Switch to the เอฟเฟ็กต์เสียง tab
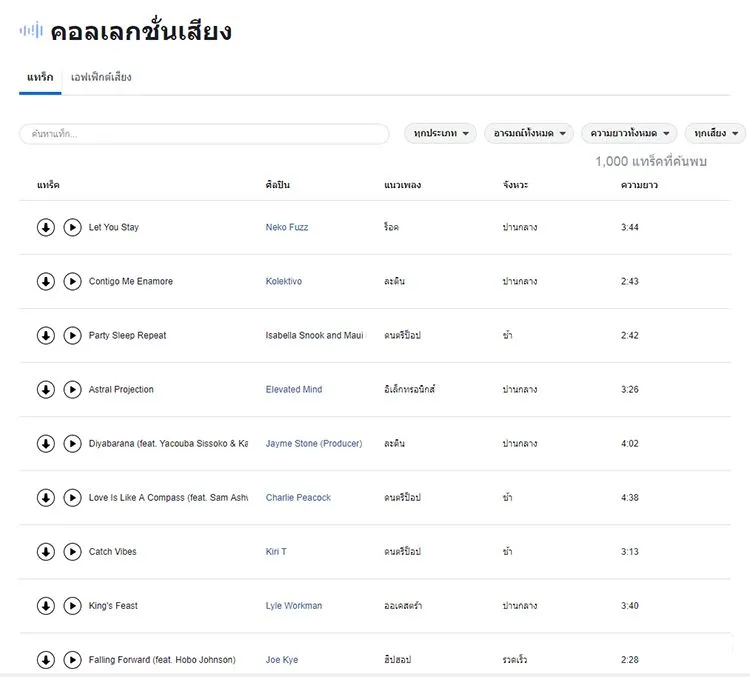 pyautogui.click(x=101, y=77)
